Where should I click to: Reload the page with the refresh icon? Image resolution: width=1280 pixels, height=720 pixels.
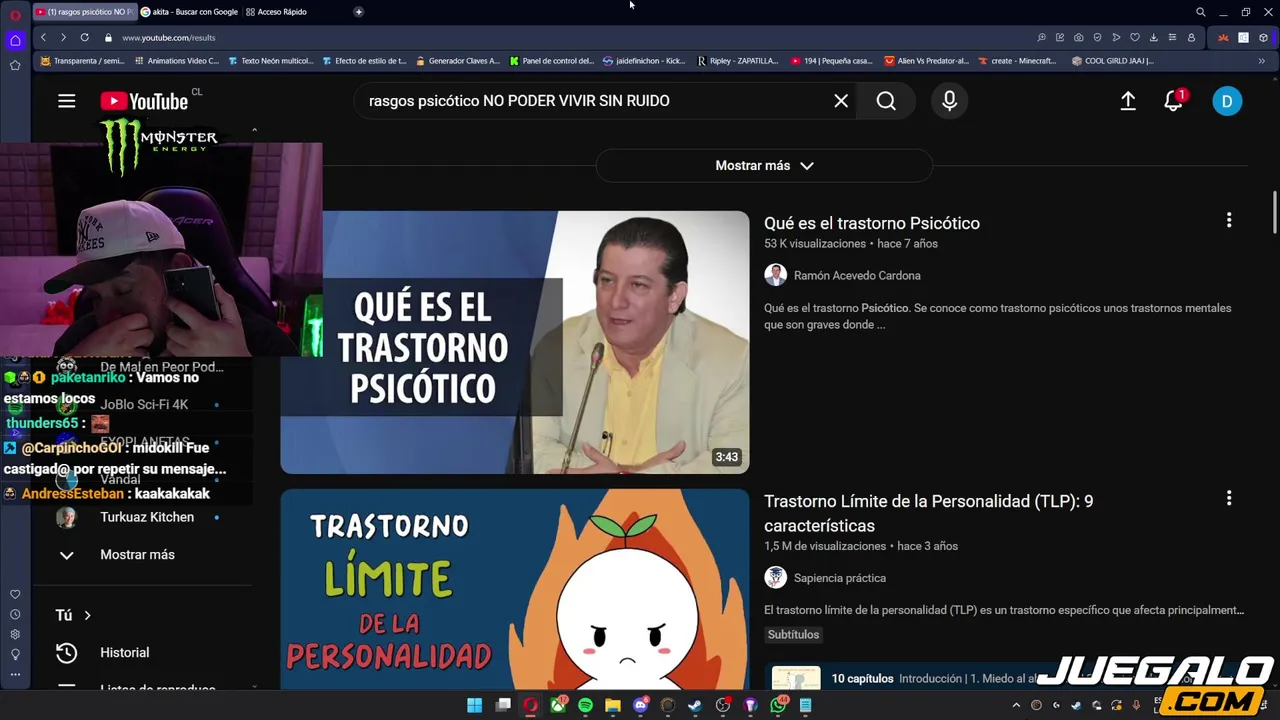(84, 37)
